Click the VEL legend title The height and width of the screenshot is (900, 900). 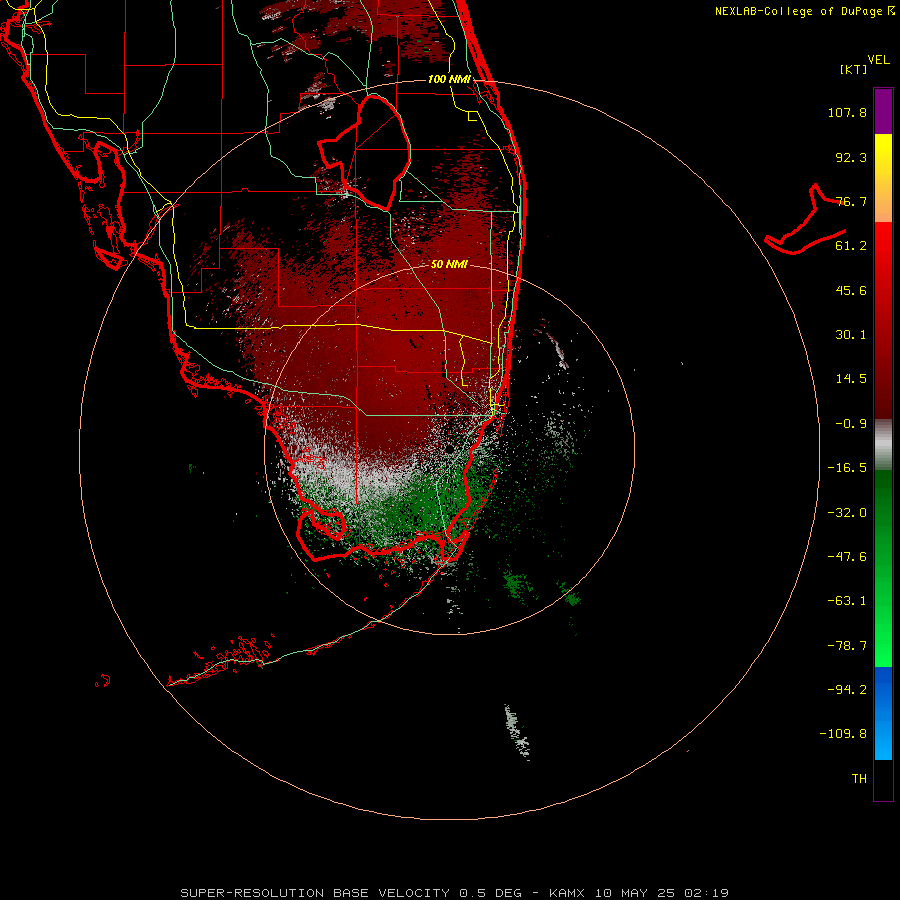878,60
